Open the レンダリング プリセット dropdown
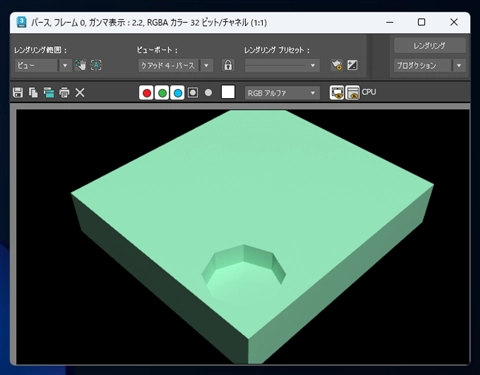480x375 pixels. [x=282, y=65]
